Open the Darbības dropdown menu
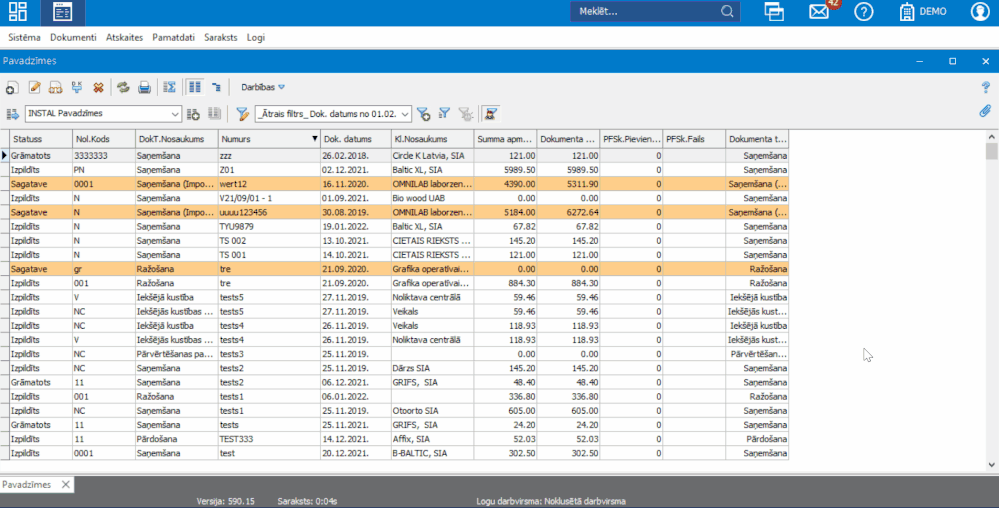The width and height of the screenshot is (999, 508). click(x=262, y=87)
